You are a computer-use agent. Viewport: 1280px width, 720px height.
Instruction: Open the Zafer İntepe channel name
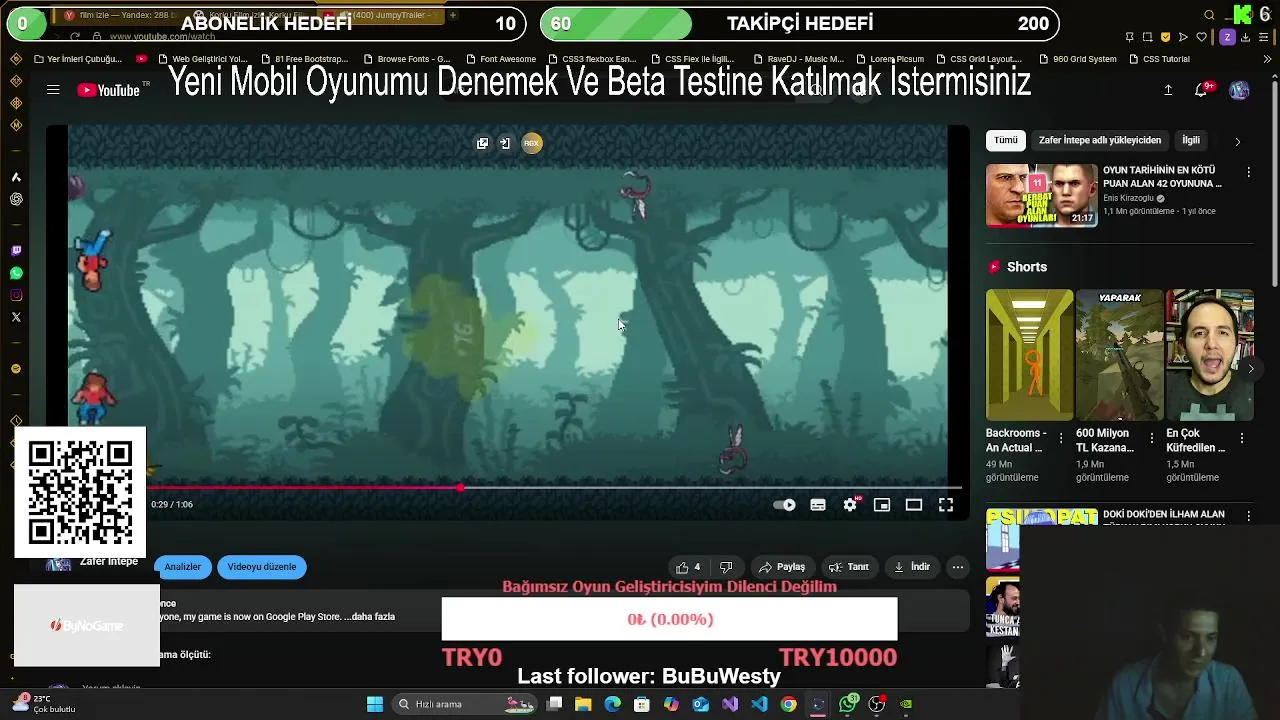point(108,561)
